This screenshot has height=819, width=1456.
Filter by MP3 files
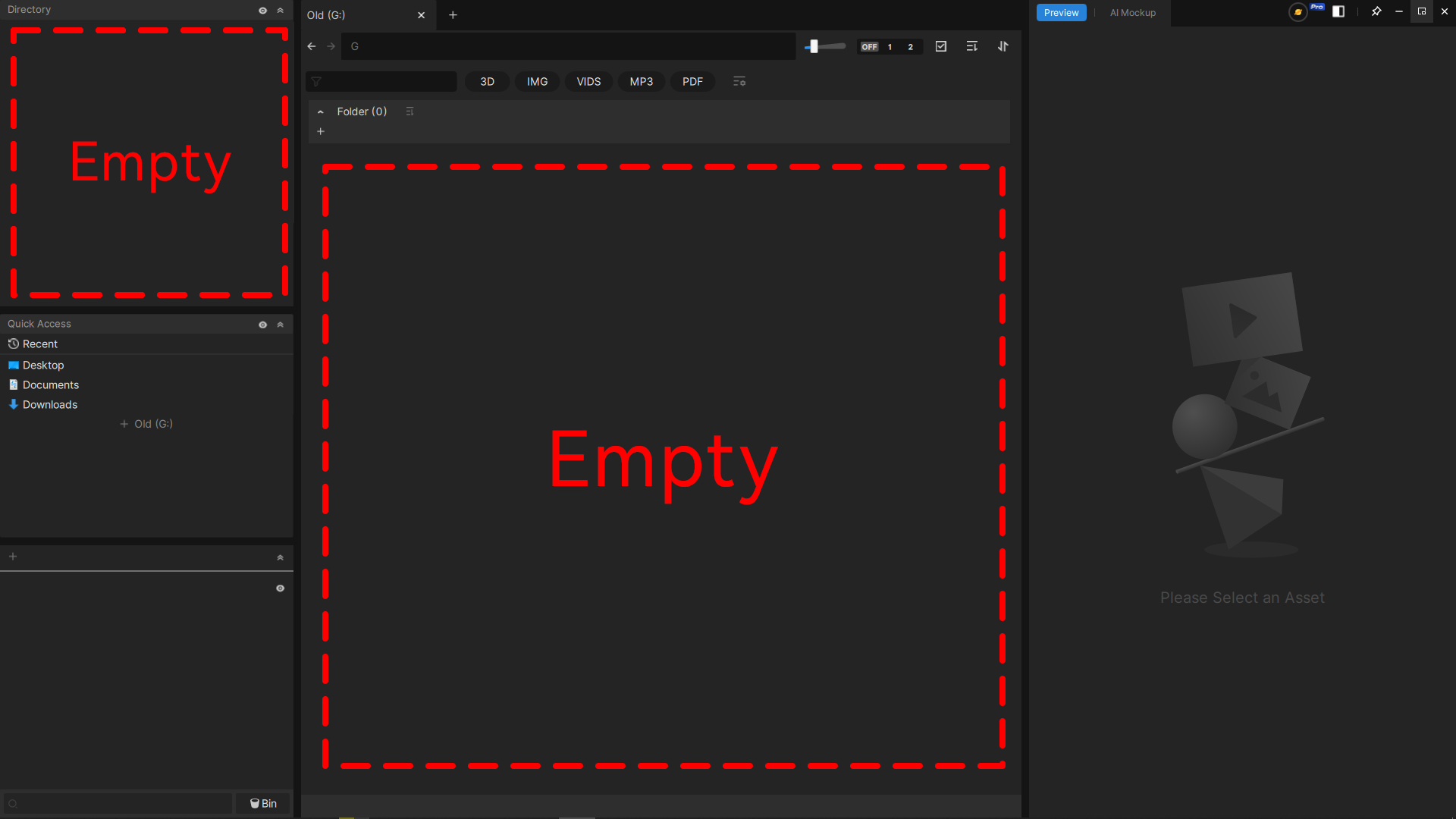(x=642, y=82)
